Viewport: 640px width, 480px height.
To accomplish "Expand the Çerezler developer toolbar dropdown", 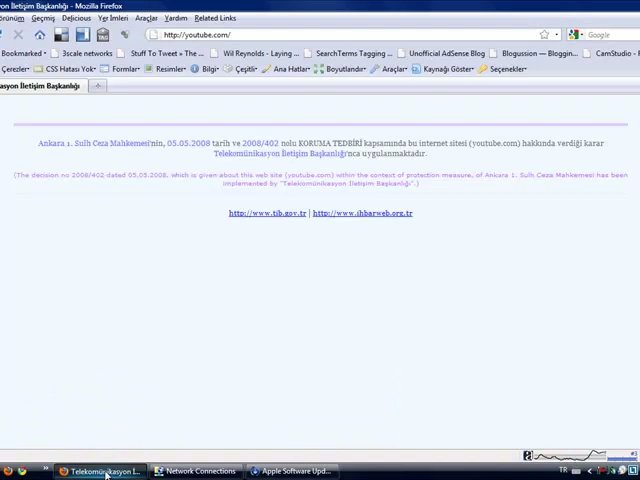I will coord(15,69).
